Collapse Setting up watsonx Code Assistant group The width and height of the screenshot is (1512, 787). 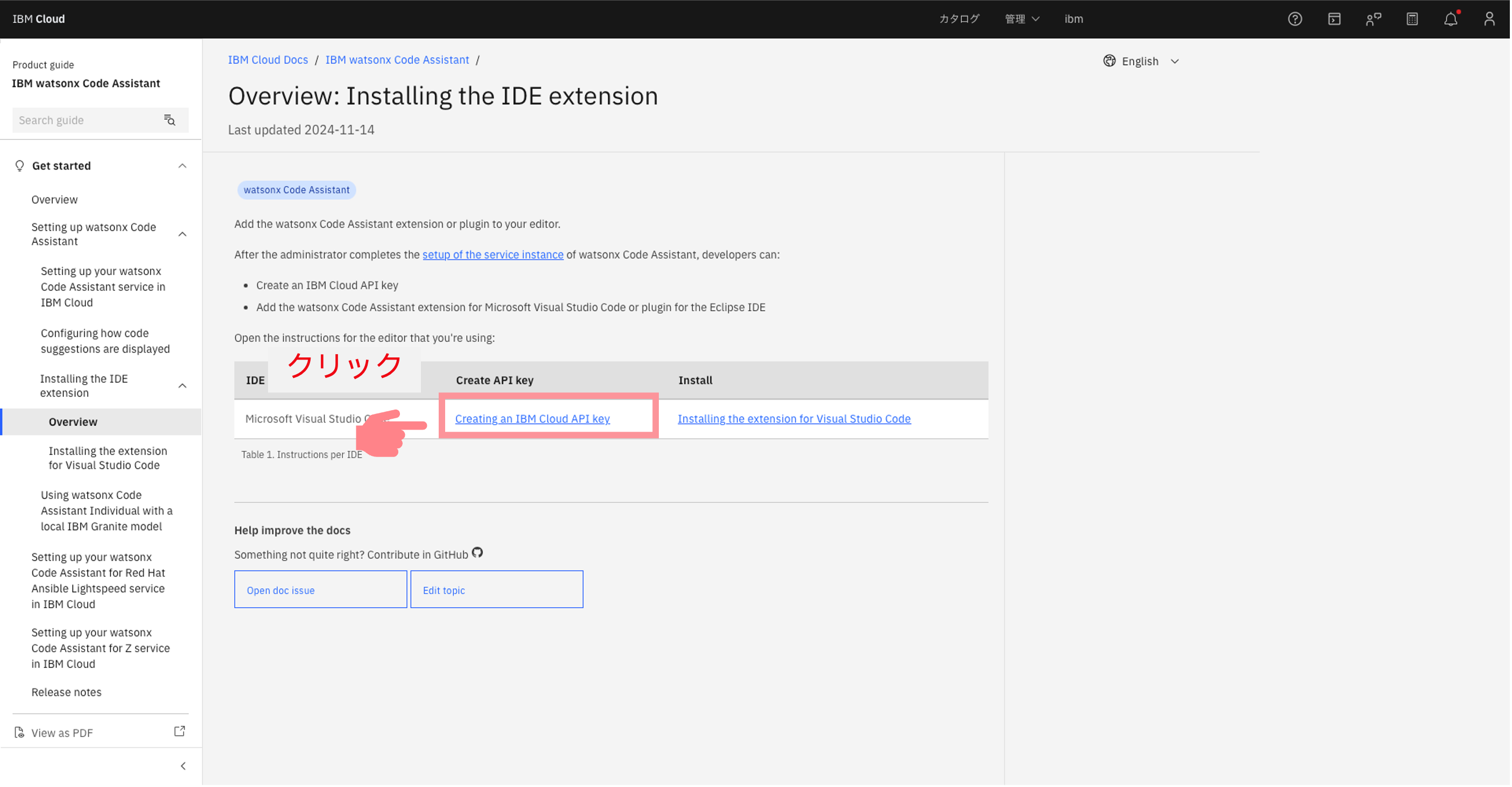click(182, 234)
